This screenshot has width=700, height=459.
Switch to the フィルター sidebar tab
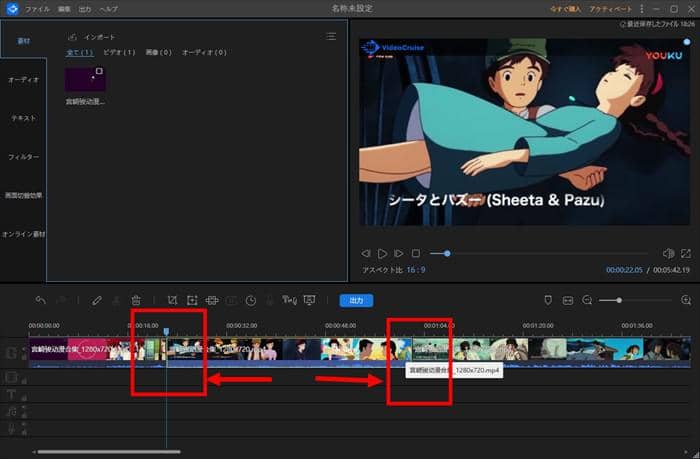(x=23, y=157)
